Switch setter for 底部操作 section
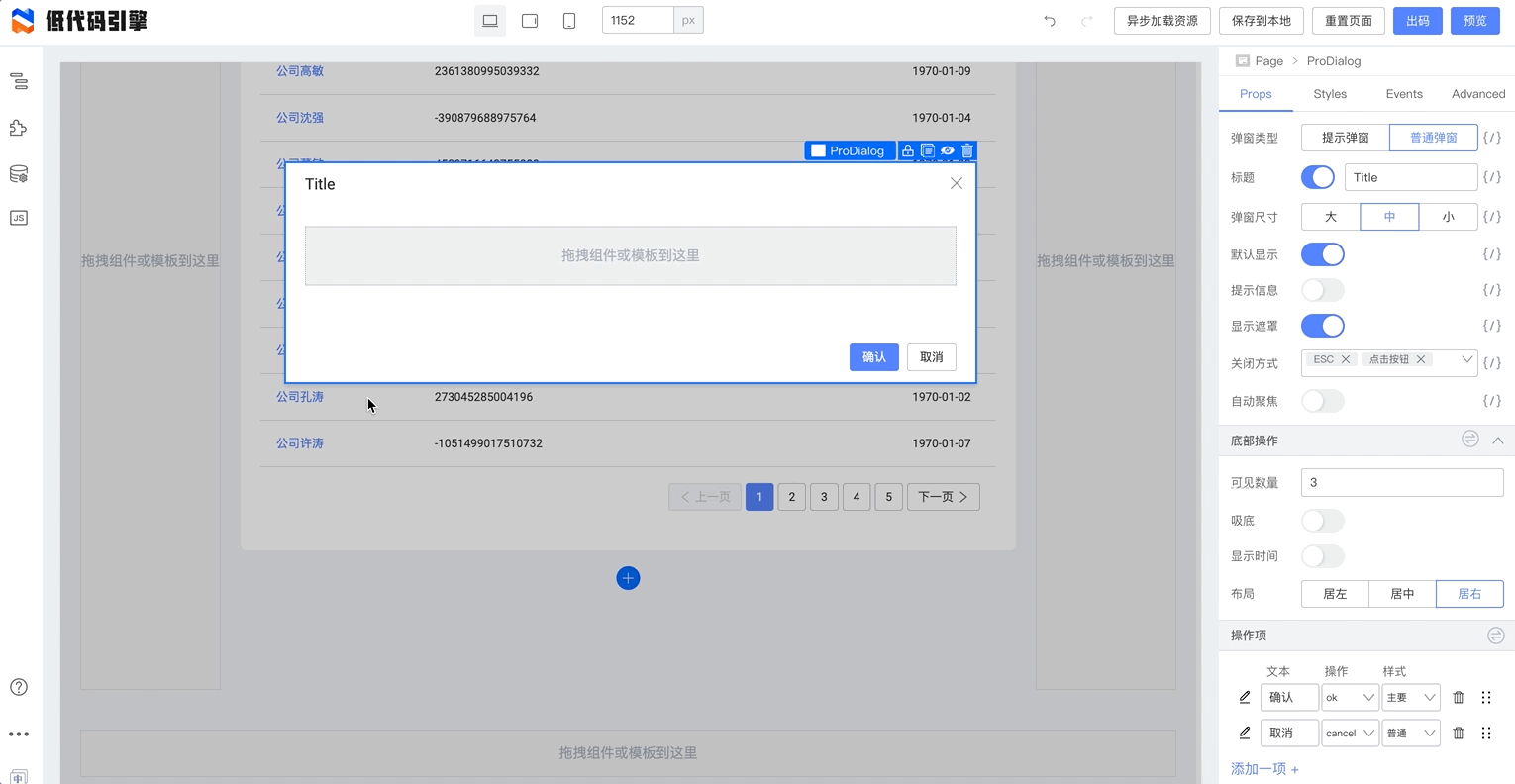 (1470, 439)
